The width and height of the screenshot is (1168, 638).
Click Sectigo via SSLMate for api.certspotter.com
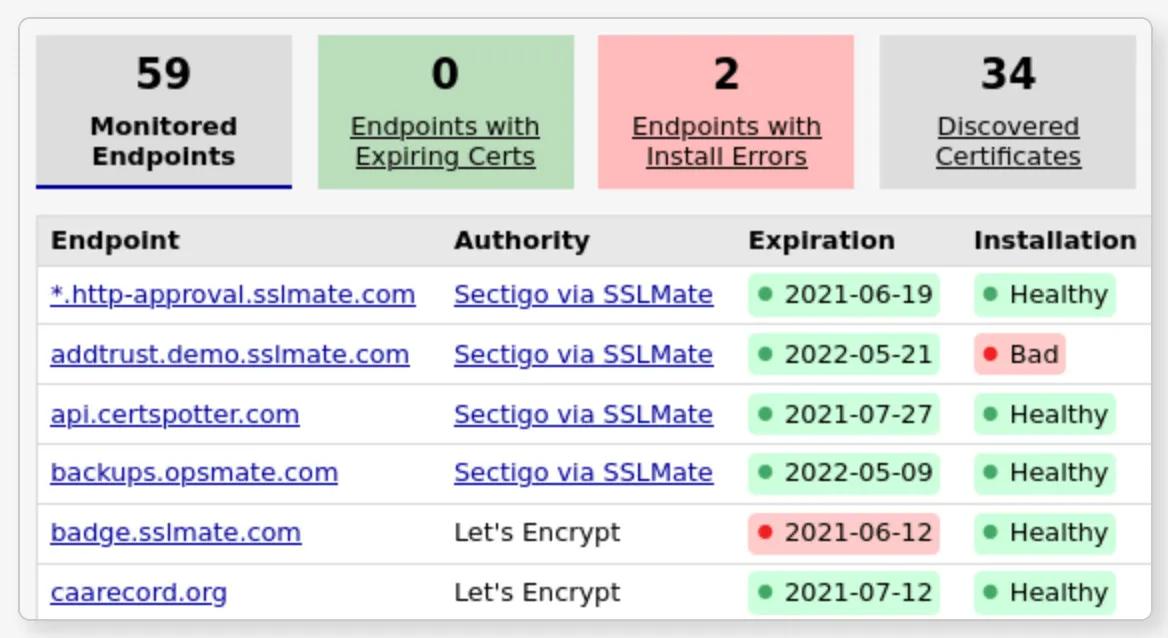pyautogui.click(x=583, y=415)
